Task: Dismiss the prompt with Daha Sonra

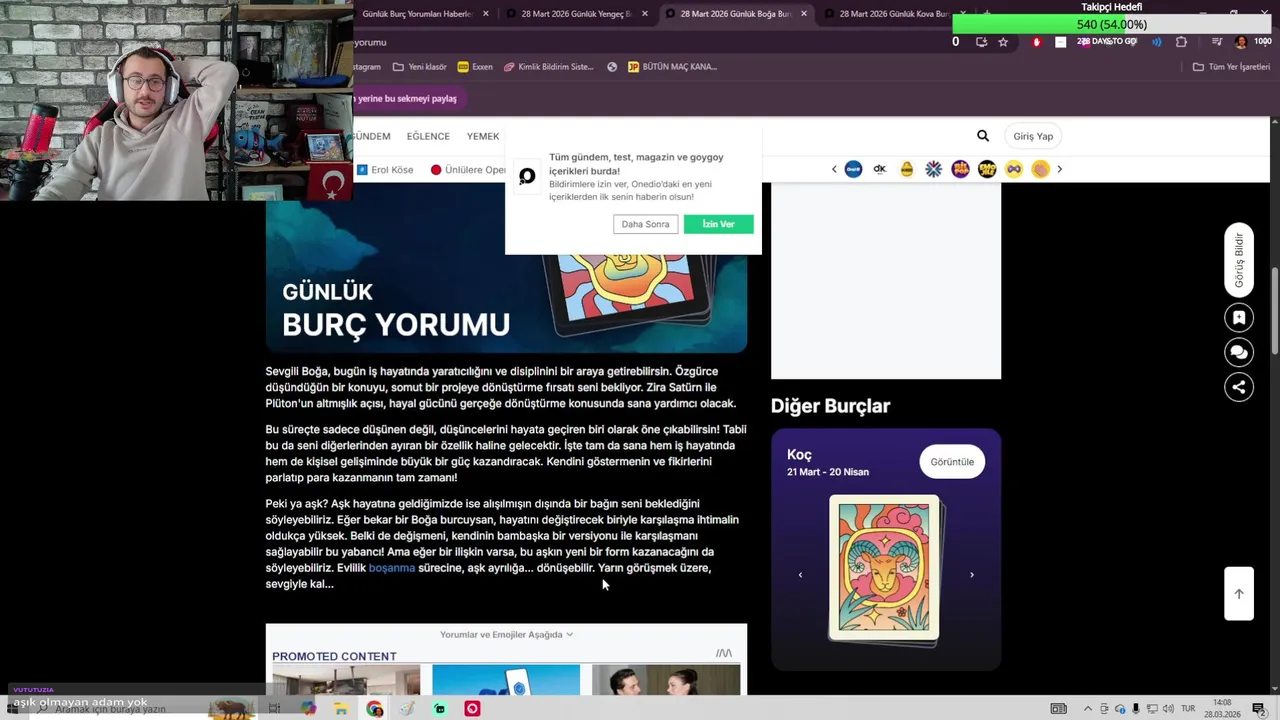Action: [645, 224]
